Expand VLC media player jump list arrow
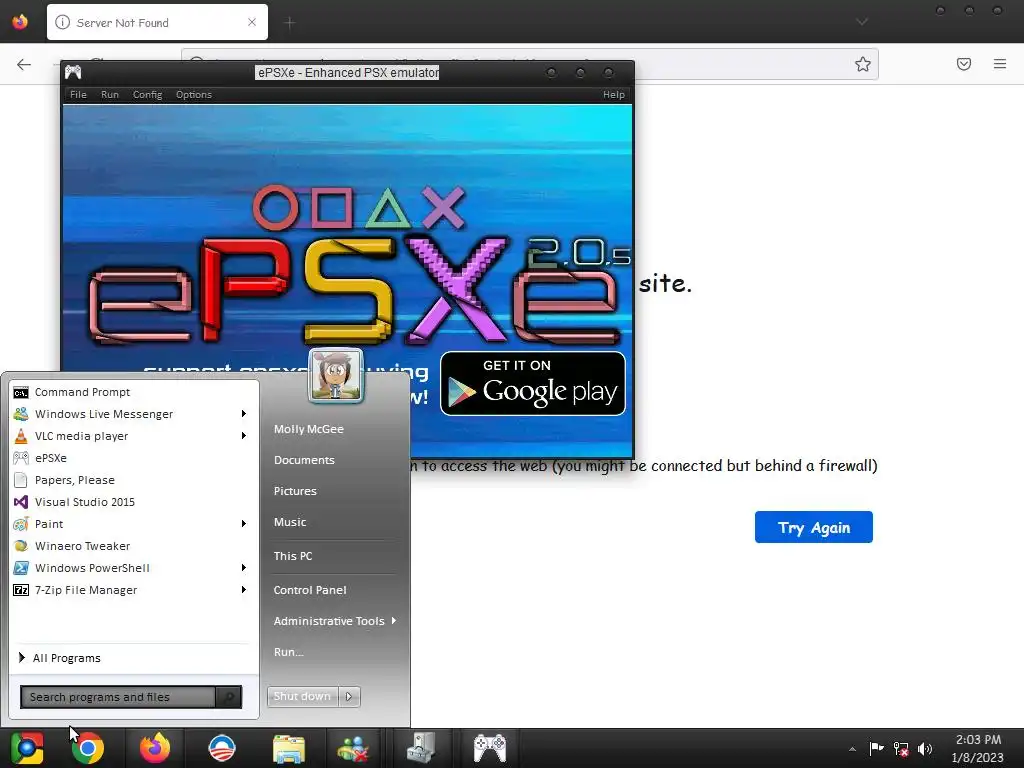 pyautogui.click(x=244, y=436)
